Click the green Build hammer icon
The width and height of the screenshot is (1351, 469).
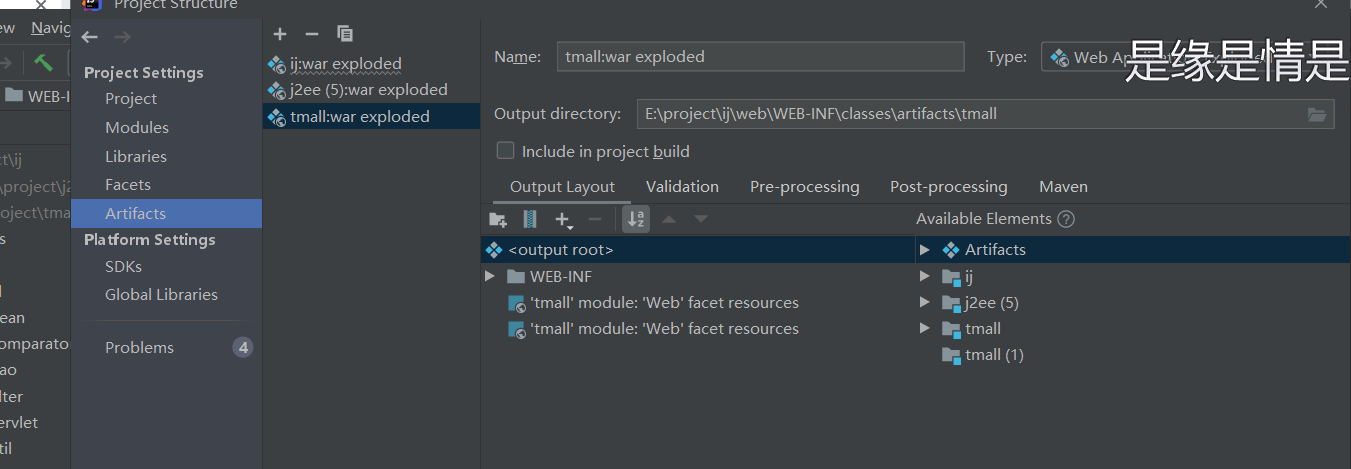point(43,62)
